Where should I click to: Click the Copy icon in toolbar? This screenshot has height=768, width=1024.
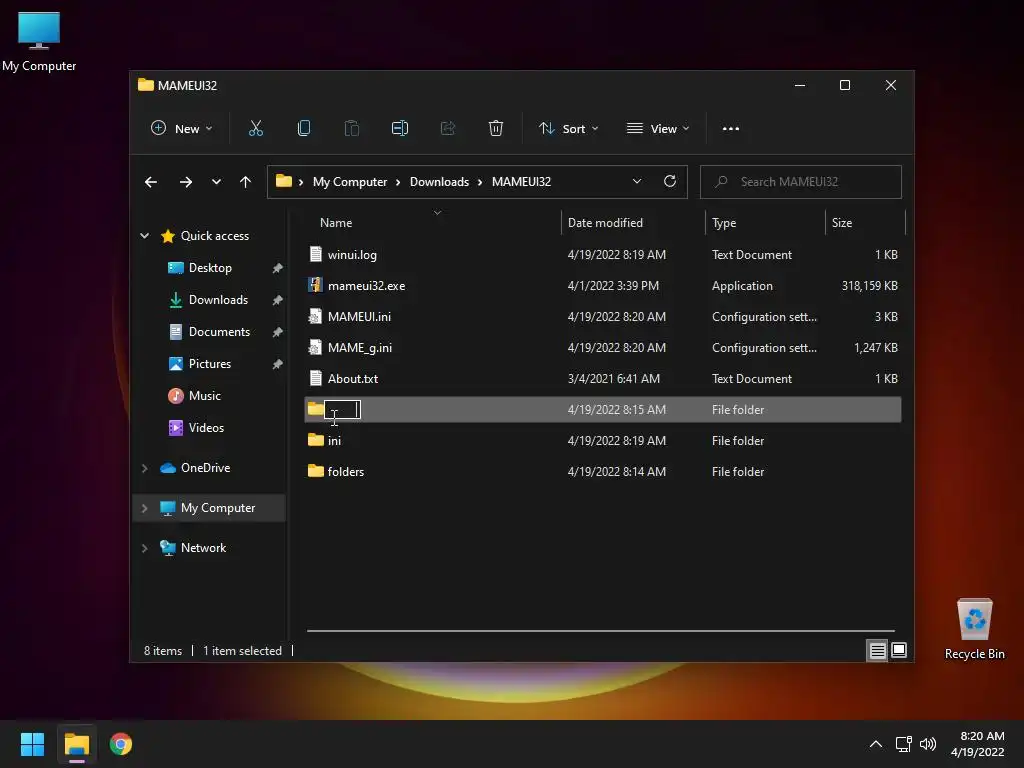(304, 129)
